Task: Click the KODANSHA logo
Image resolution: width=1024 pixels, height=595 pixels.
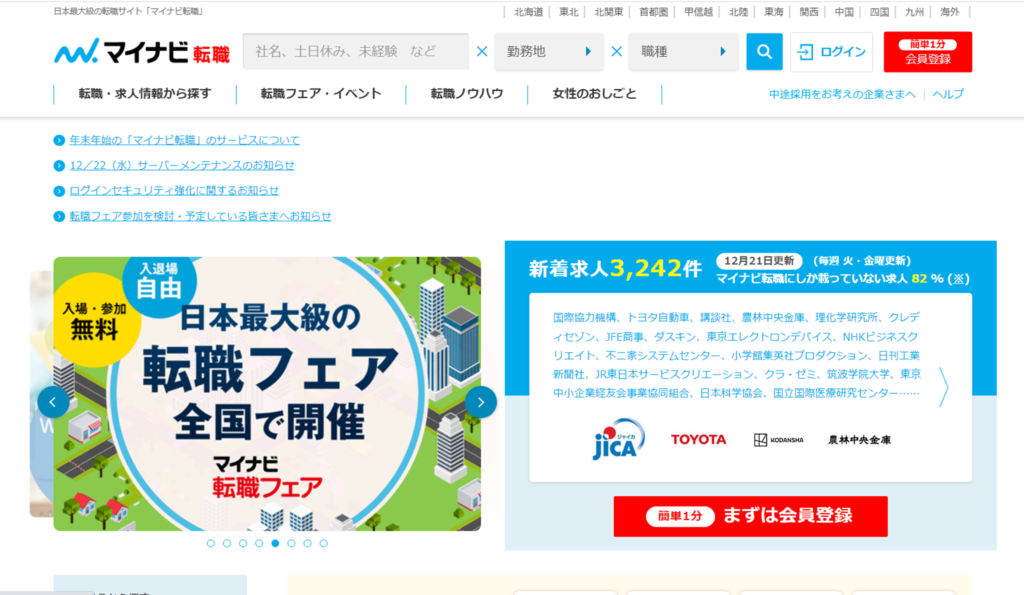Action: [x=778, y=440]
